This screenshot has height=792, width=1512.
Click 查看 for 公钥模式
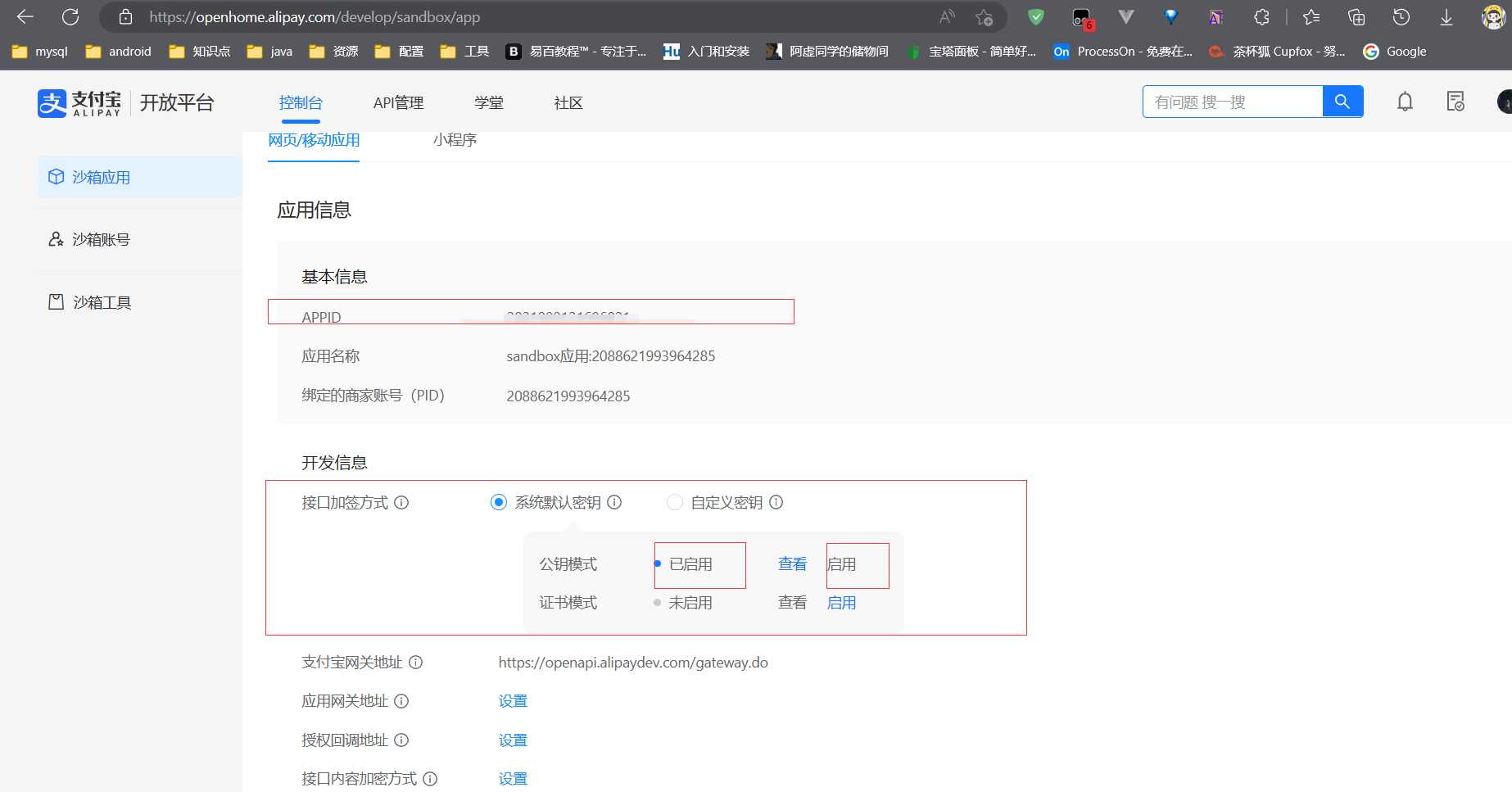pos(792,564)
